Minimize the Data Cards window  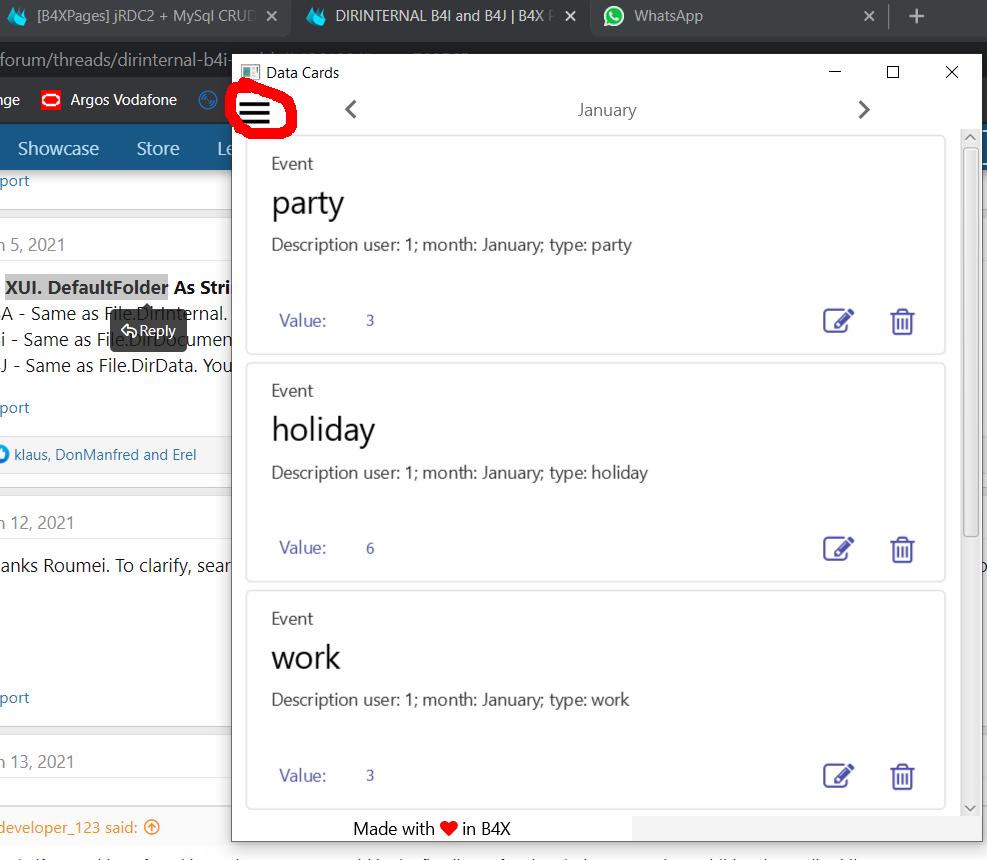[x=835, y=72]
